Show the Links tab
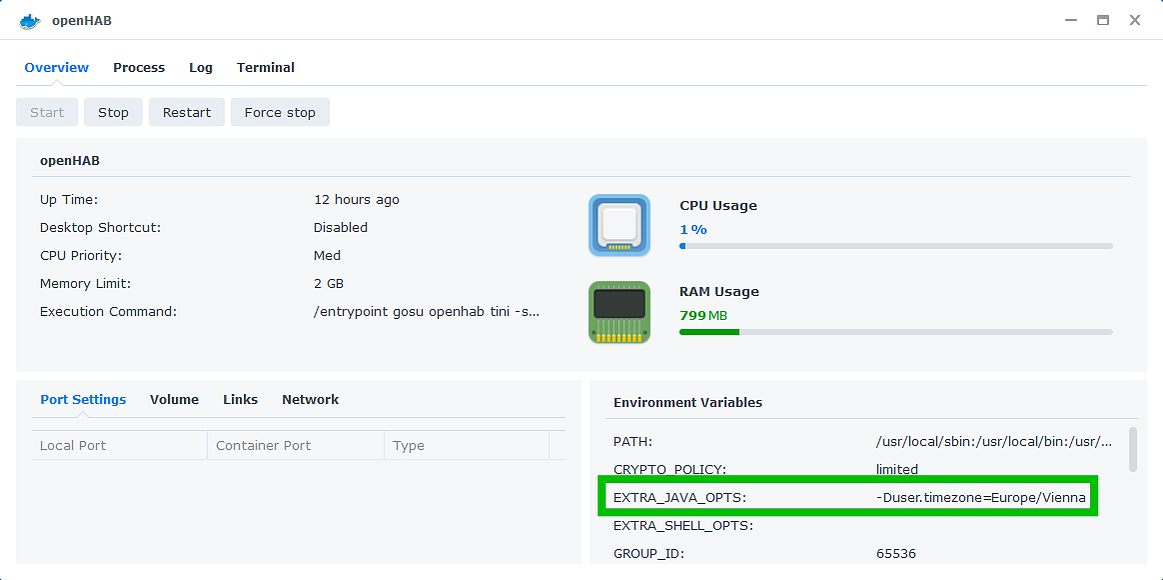Viewport: 1163px width, 580px height. tap(240, 399)
